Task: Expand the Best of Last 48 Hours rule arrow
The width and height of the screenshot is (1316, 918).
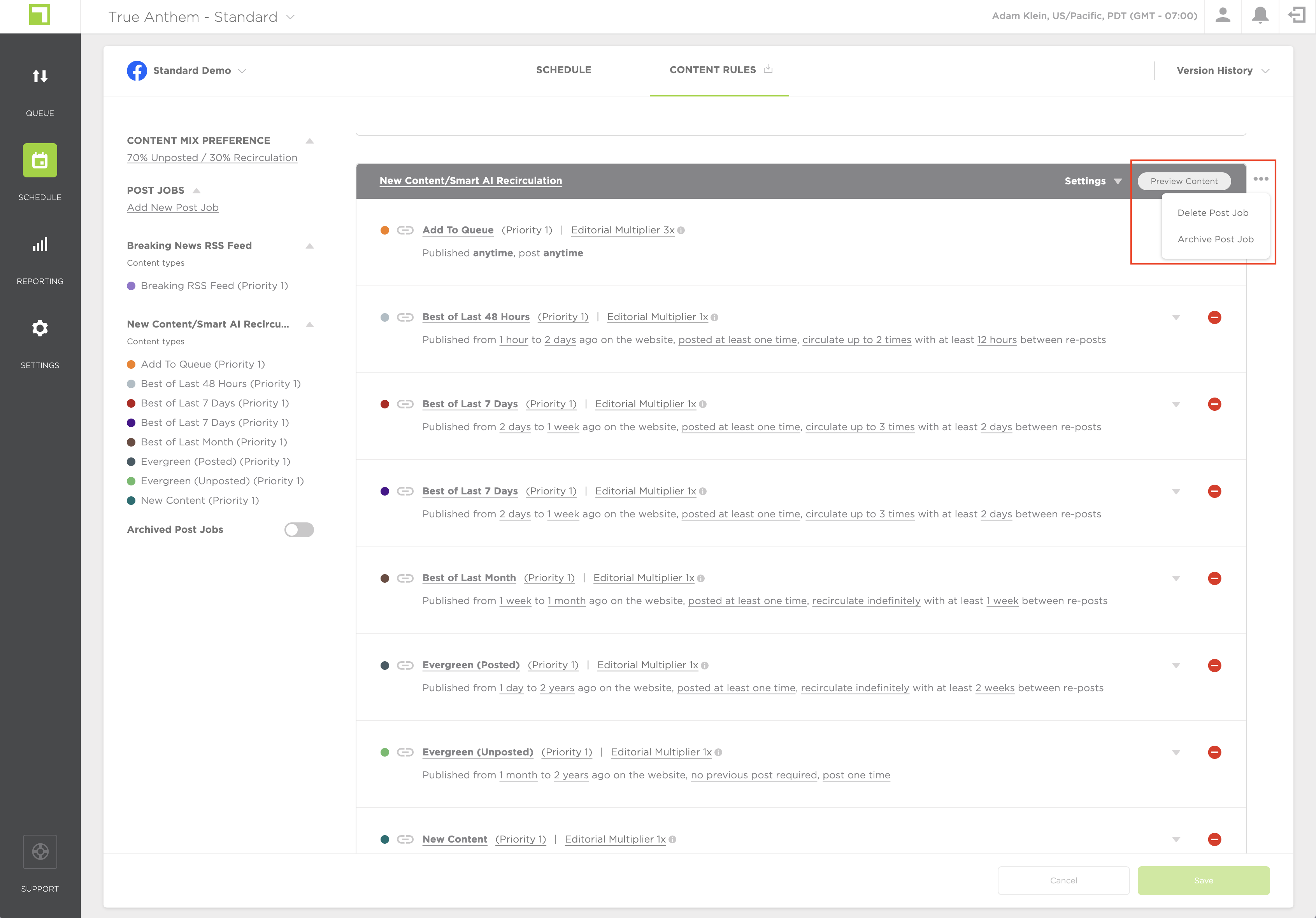Action: point(1176,317)
